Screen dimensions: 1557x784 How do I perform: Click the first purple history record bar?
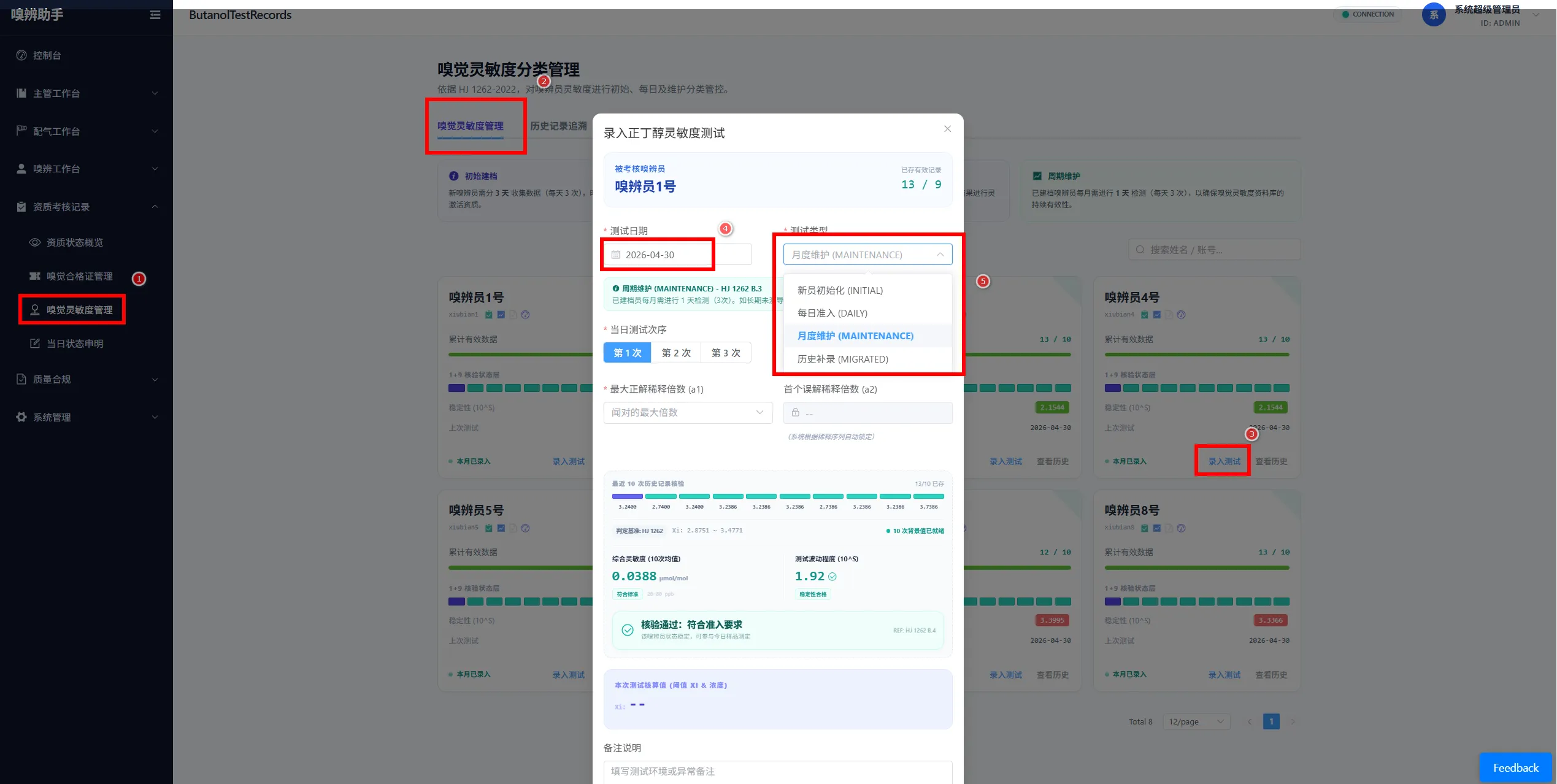627,496
